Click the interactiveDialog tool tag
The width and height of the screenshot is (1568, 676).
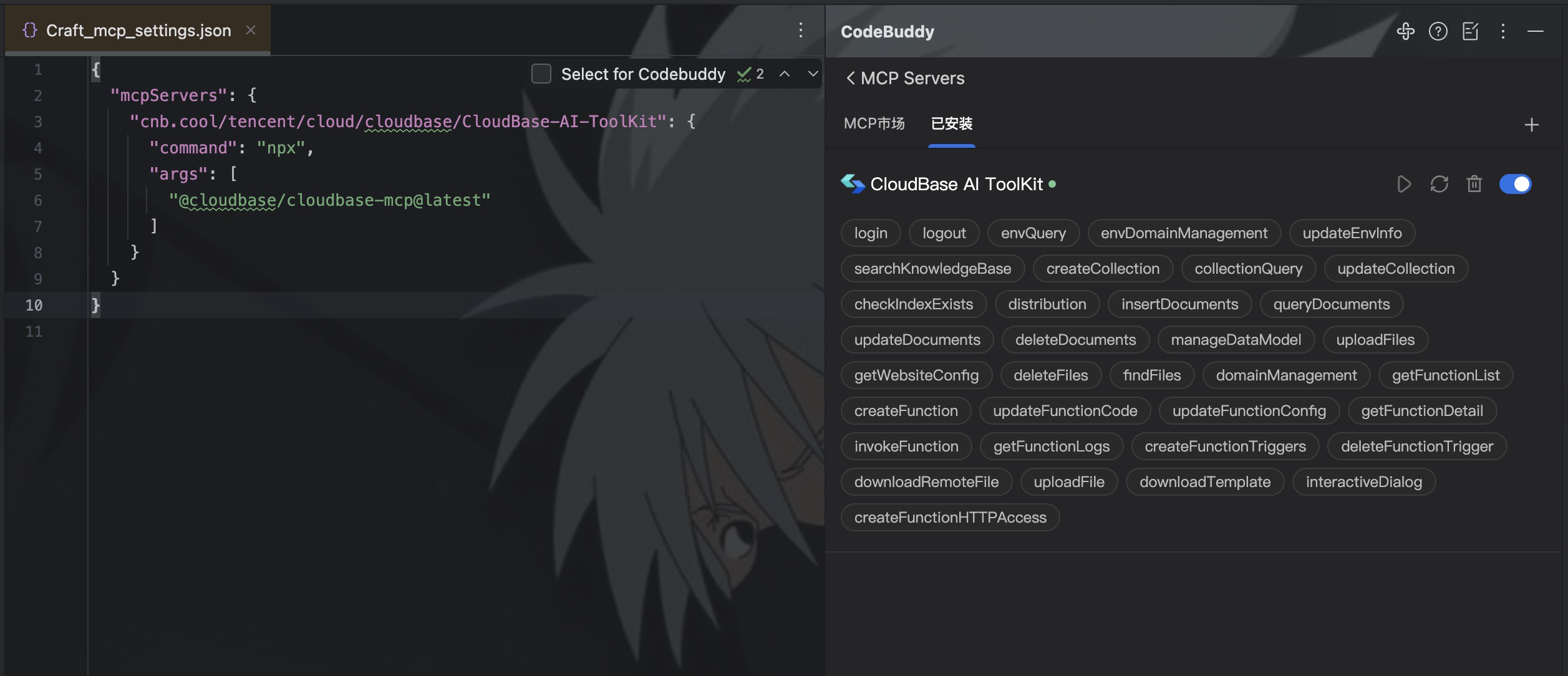1364,482
